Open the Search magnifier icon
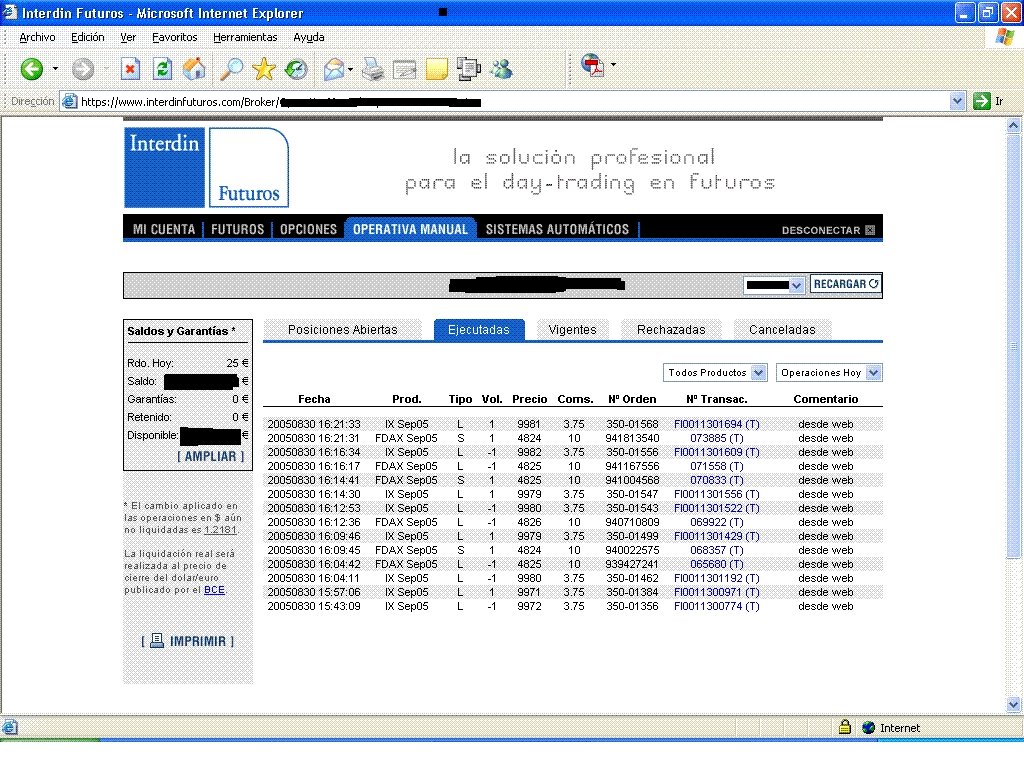 (231, 69)
